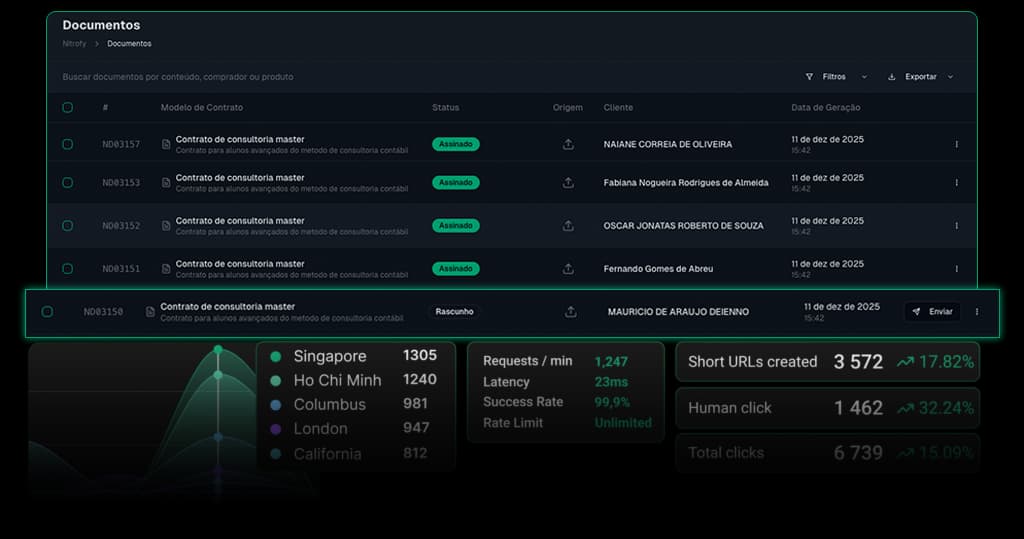Tick the checkbox for document ND03153

(x=67, y=183)
